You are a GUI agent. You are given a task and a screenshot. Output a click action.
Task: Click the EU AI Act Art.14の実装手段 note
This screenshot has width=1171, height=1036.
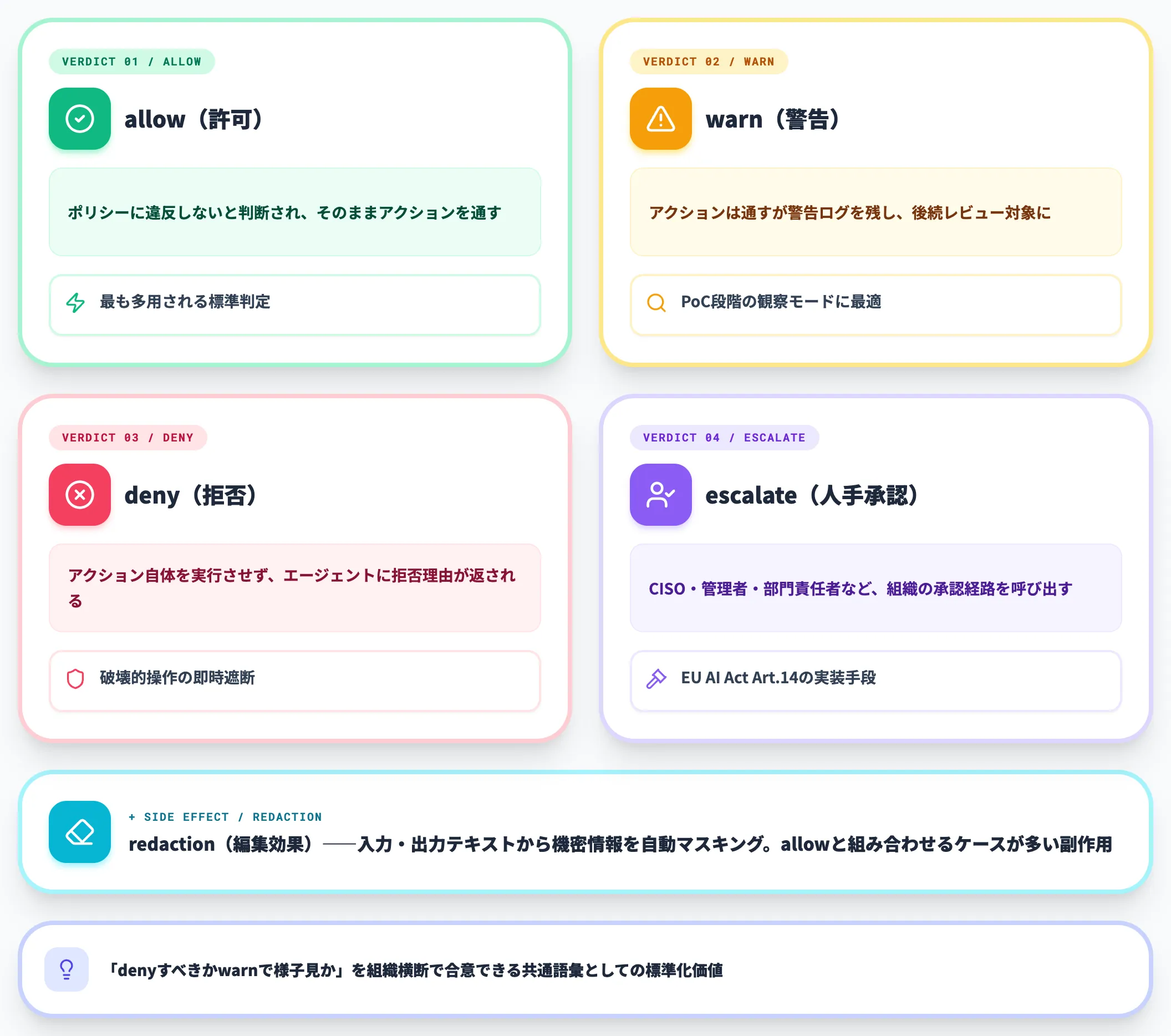click(876, 680)
